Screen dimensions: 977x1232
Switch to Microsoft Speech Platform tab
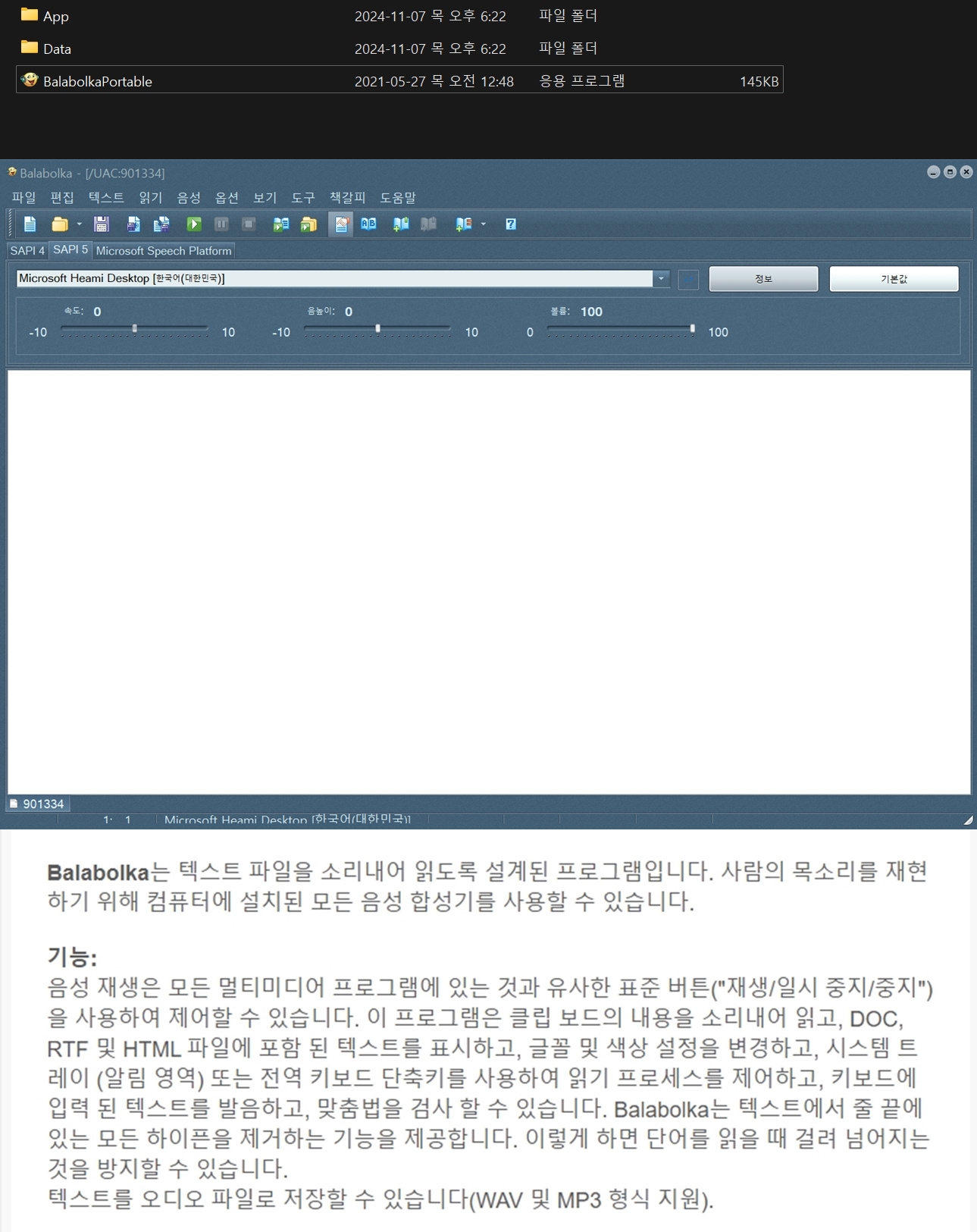(x=164, y=251)
